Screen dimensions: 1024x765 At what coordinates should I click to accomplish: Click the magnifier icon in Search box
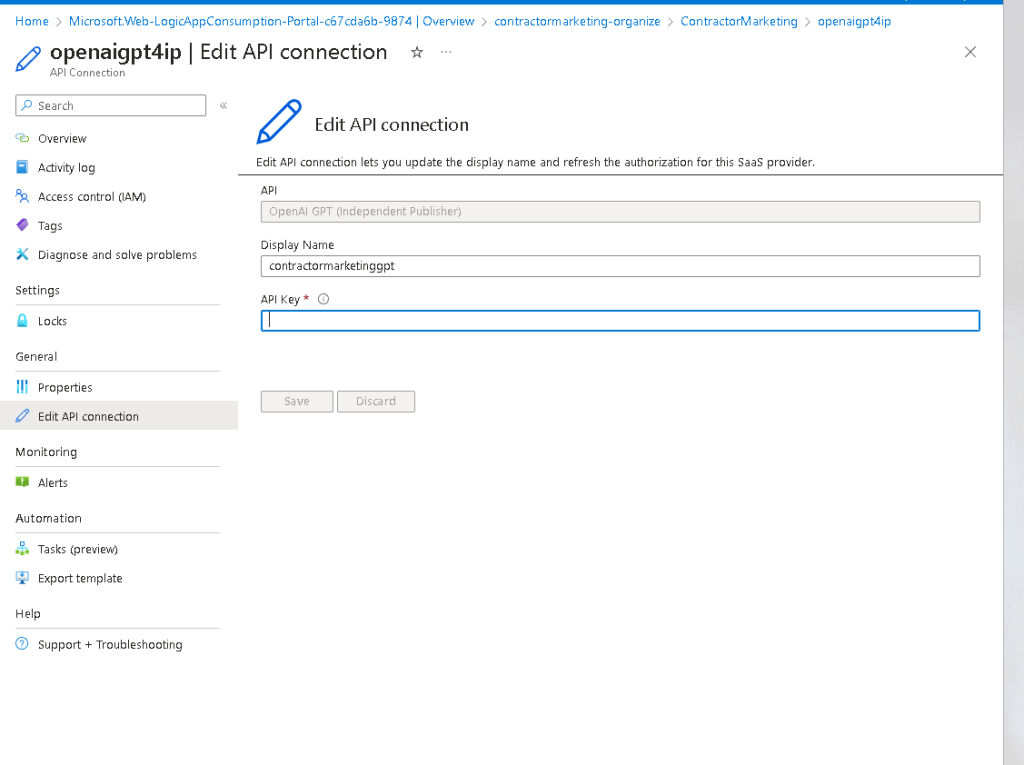[27, 105]
